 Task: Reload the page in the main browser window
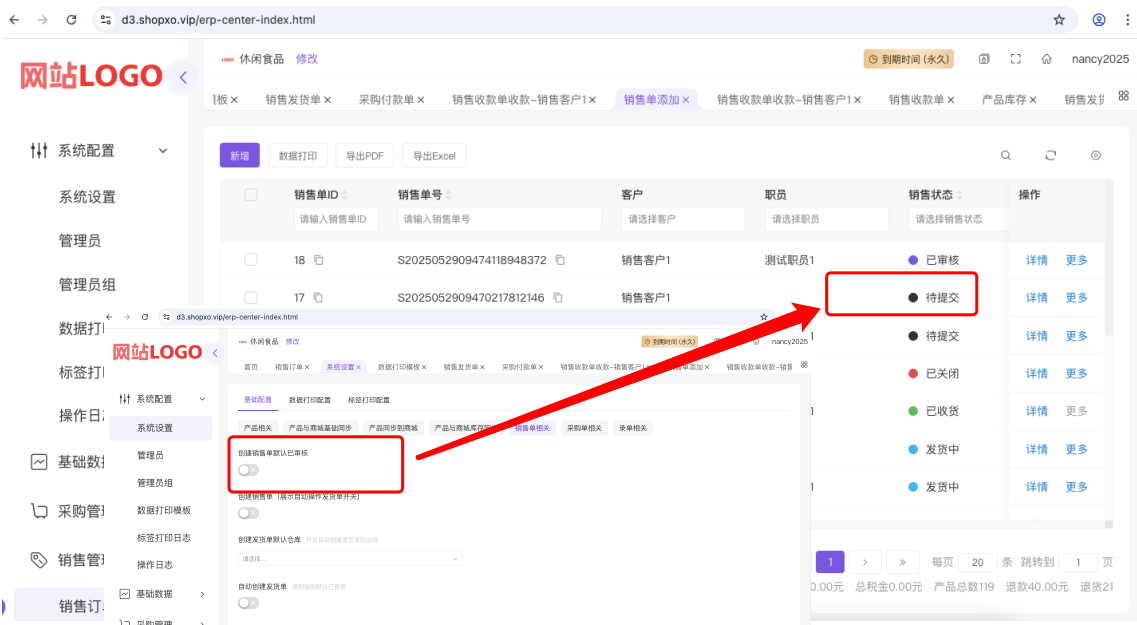[x=71, y=20]
